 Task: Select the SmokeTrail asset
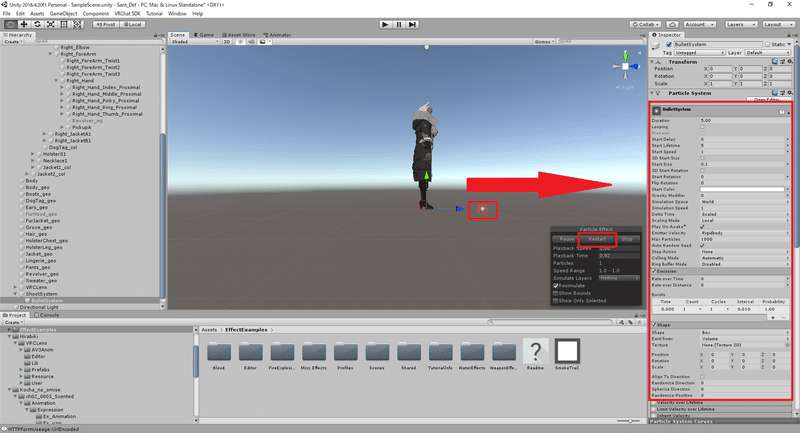pos(567,355)
